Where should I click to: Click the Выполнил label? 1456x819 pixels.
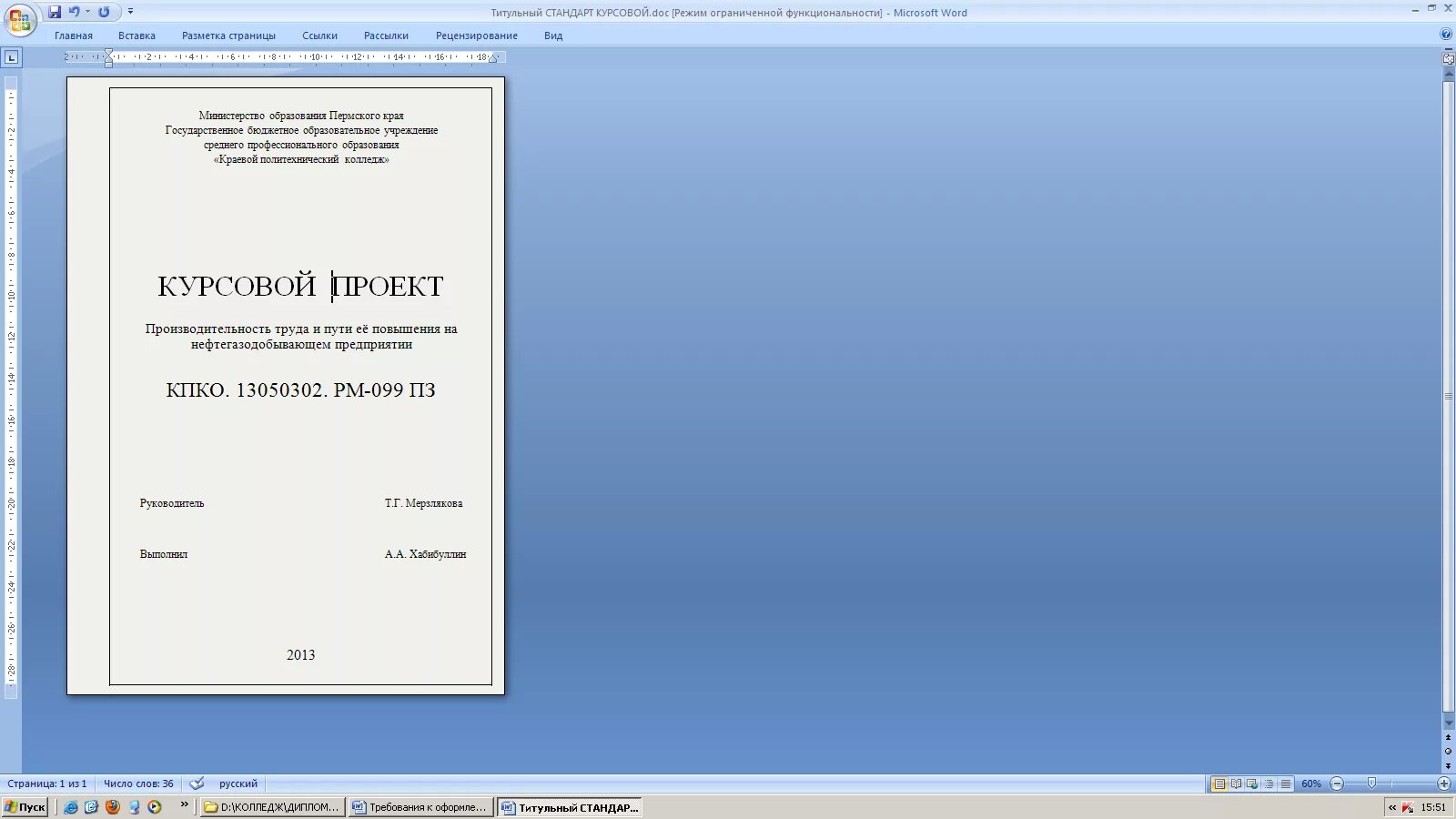click(164, 554)
